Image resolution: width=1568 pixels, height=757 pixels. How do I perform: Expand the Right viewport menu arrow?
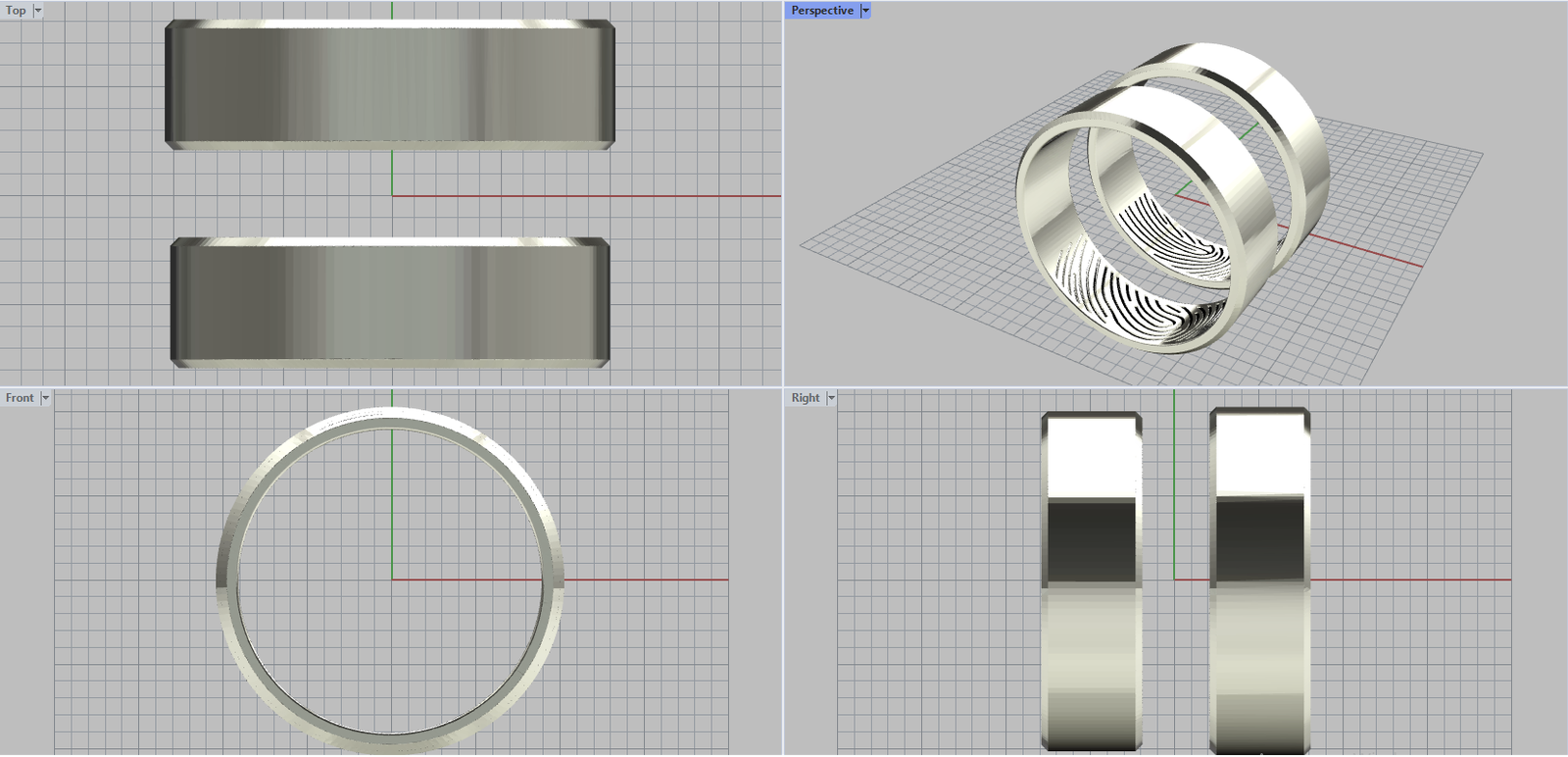(831, 398)
